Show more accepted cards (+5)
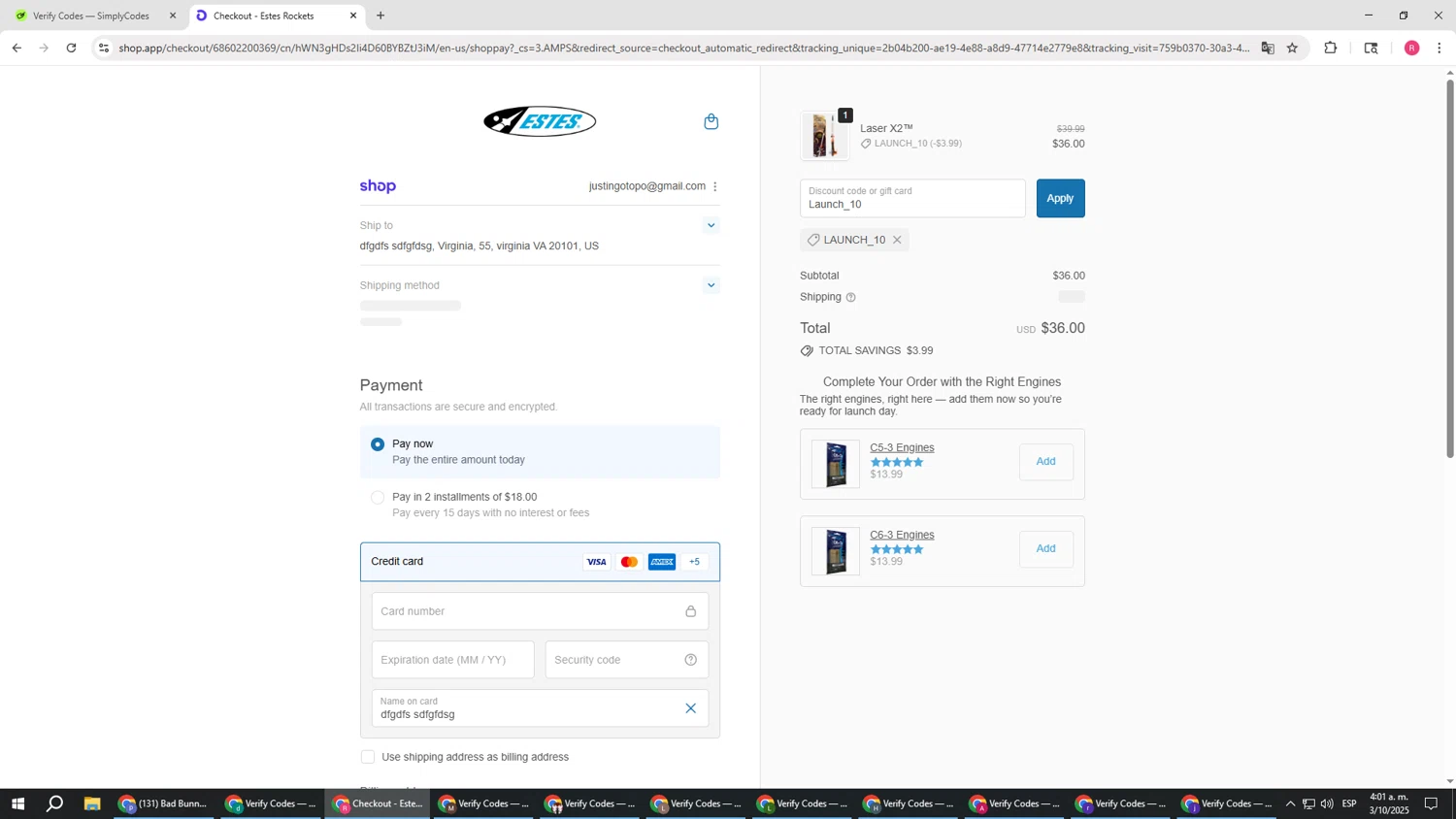Screen dimensions: 1456x819 tap(694, 562)
